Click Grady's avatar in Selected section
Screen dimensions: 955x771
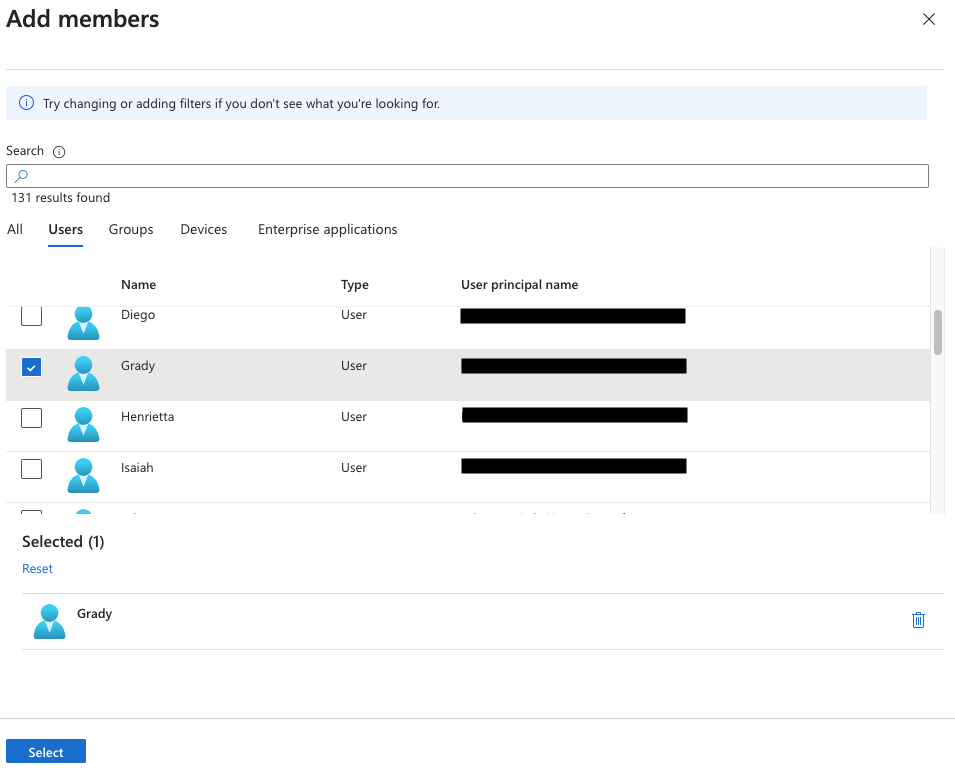[49, 620]
